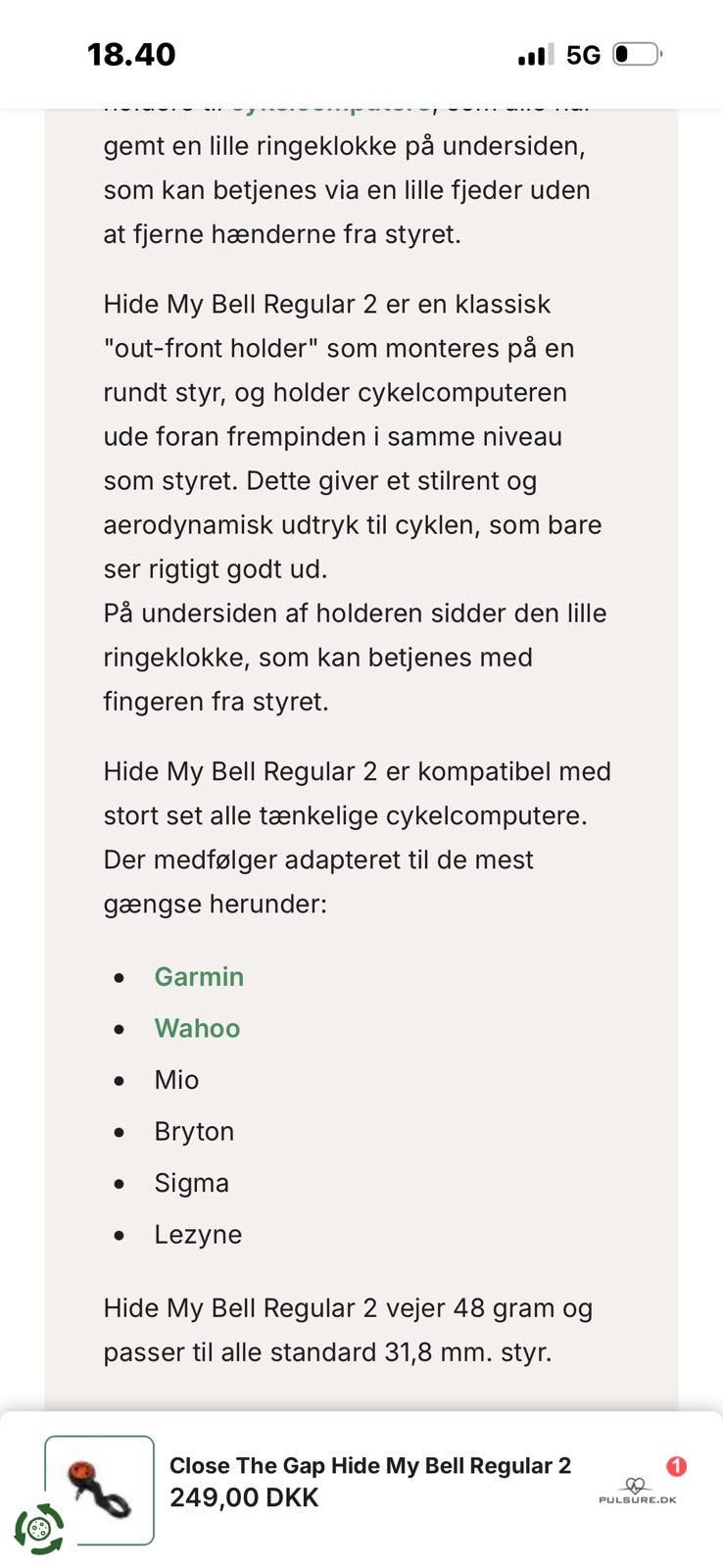Open the Garmin compatibility link
The height and width of the screenshot is (1568, 723).
coord(199,977)
